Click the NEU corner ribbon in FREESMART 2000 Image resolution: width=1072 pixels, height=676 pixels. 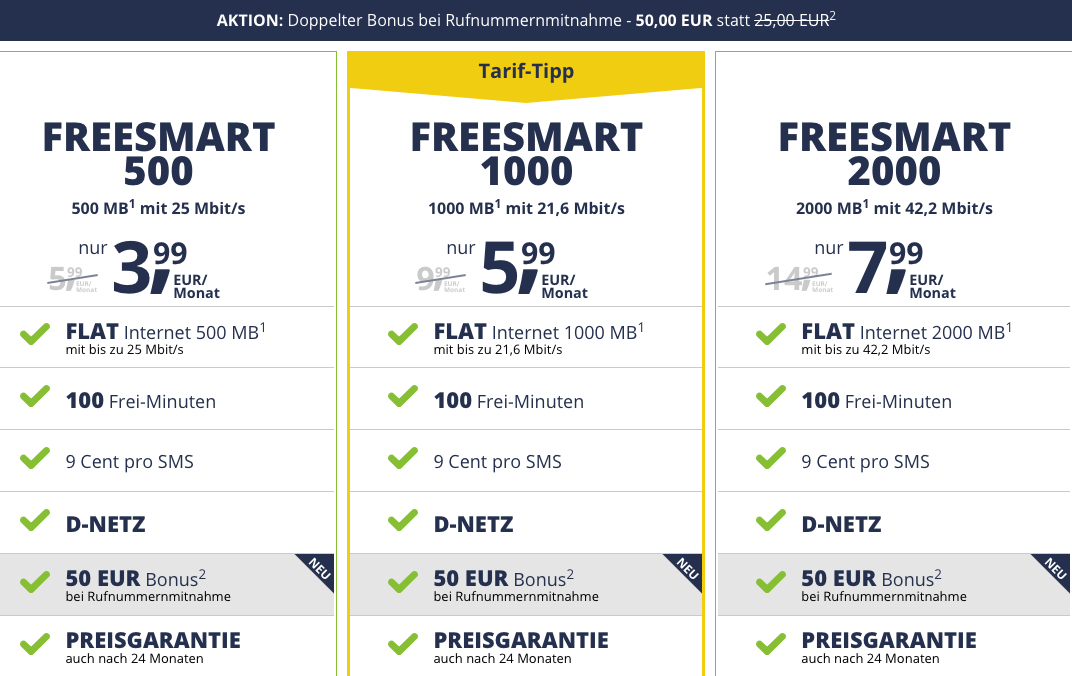pos(1054,569)
